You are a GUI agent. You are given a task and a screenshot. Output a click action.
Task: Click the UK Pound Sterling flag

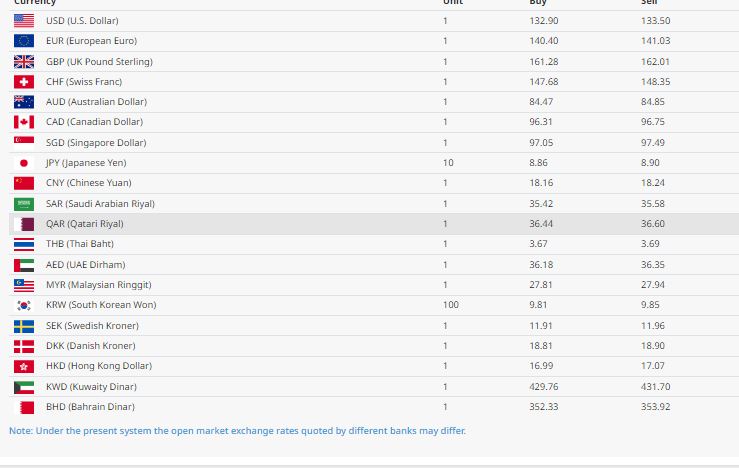(24, 62)
